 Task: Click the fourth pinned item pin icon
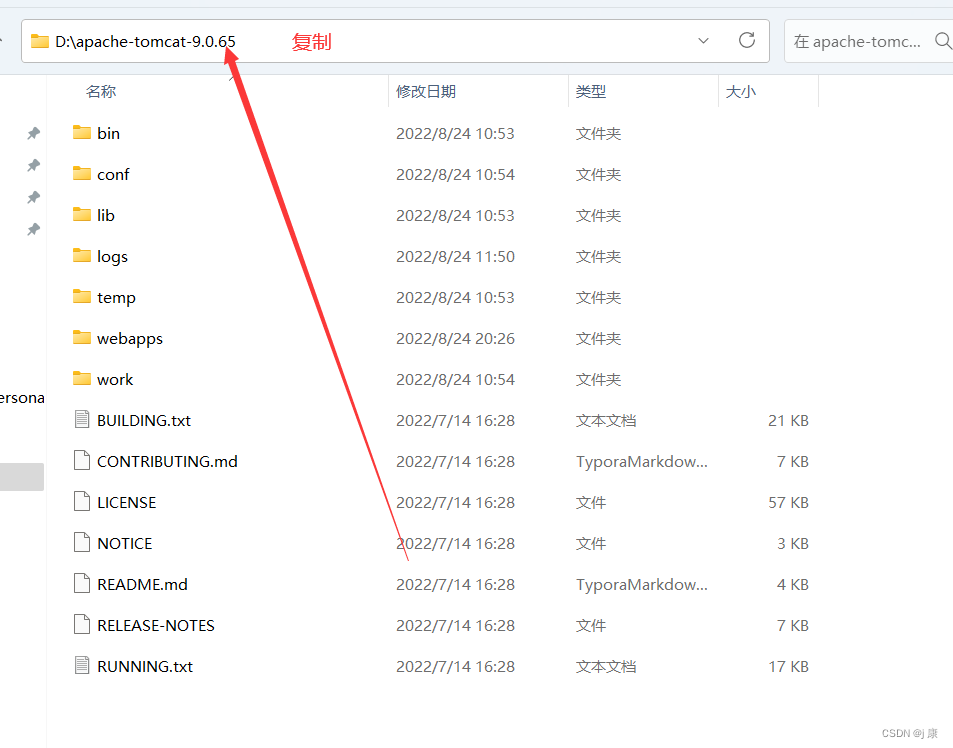click(x=33, y=230)
